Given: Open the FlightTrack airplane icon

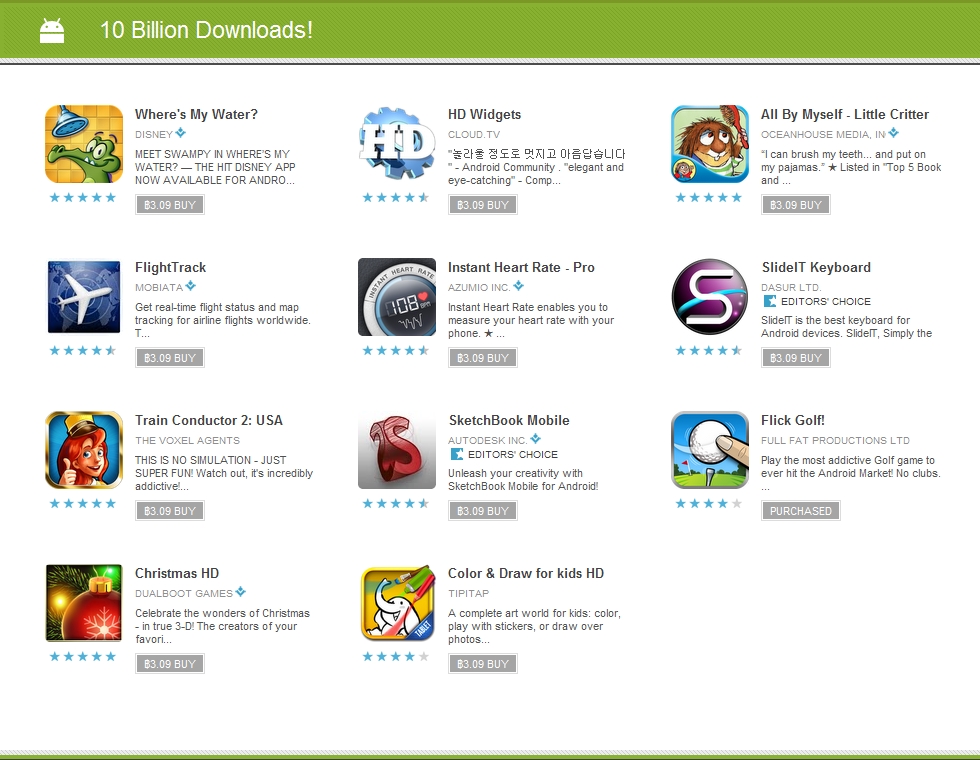Looking at the screenshot, I should pos(84,297).
